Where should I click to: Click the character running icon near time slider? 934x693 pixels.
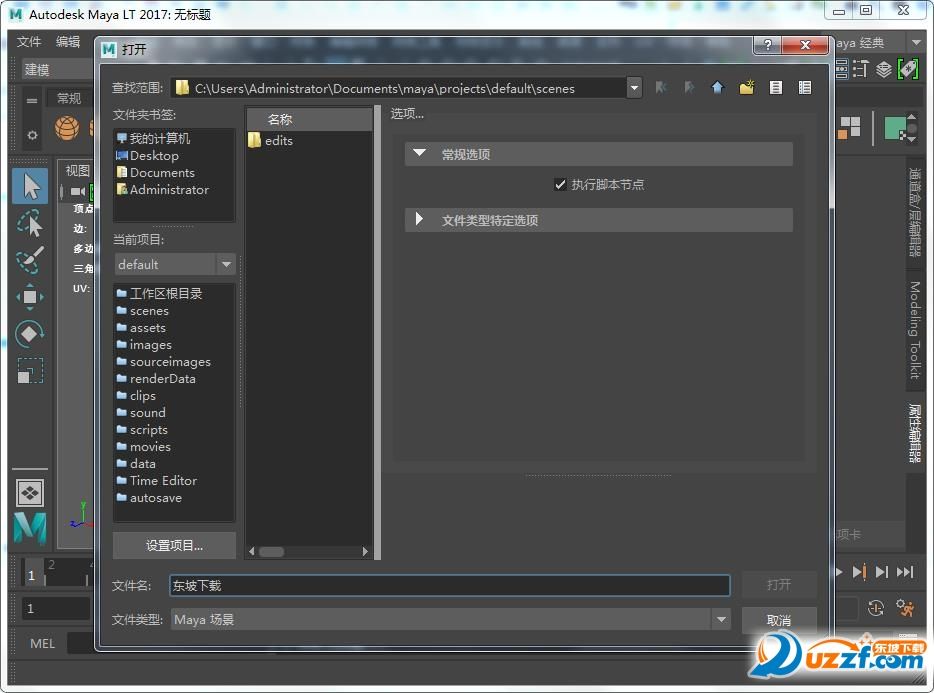tap(905, 608)
